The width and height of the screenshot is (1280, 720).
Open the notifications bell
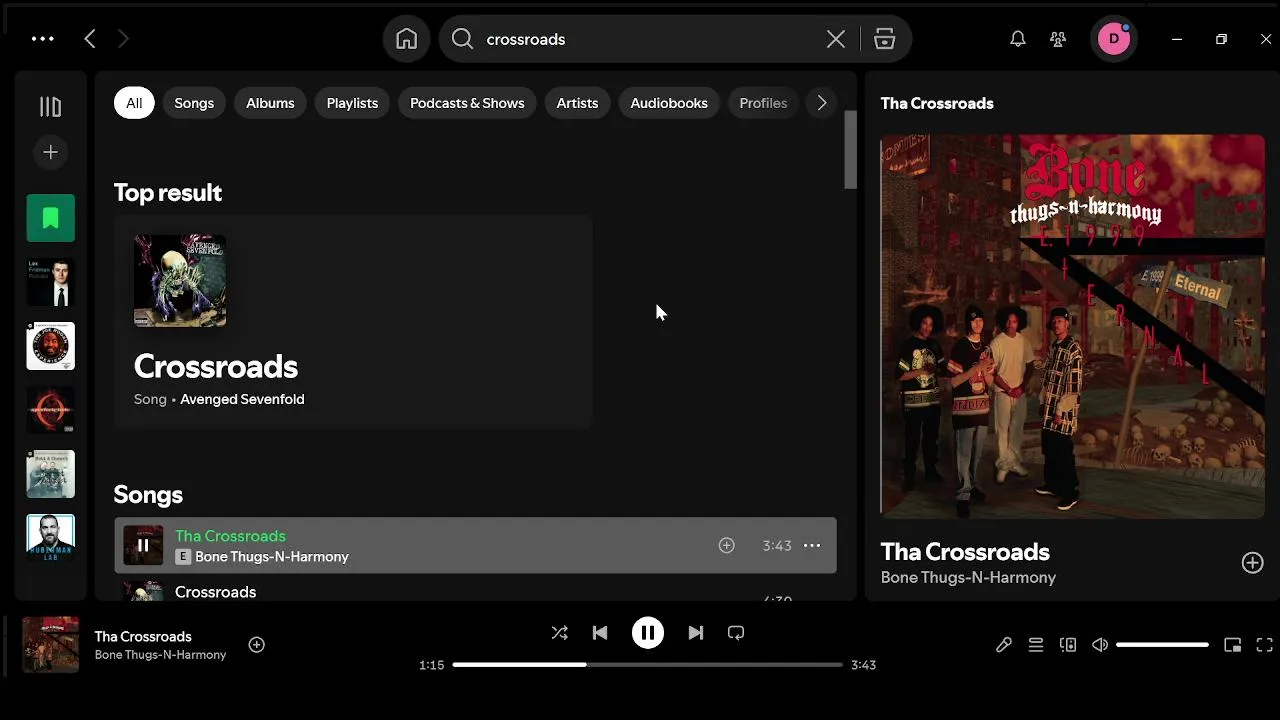1018,39
